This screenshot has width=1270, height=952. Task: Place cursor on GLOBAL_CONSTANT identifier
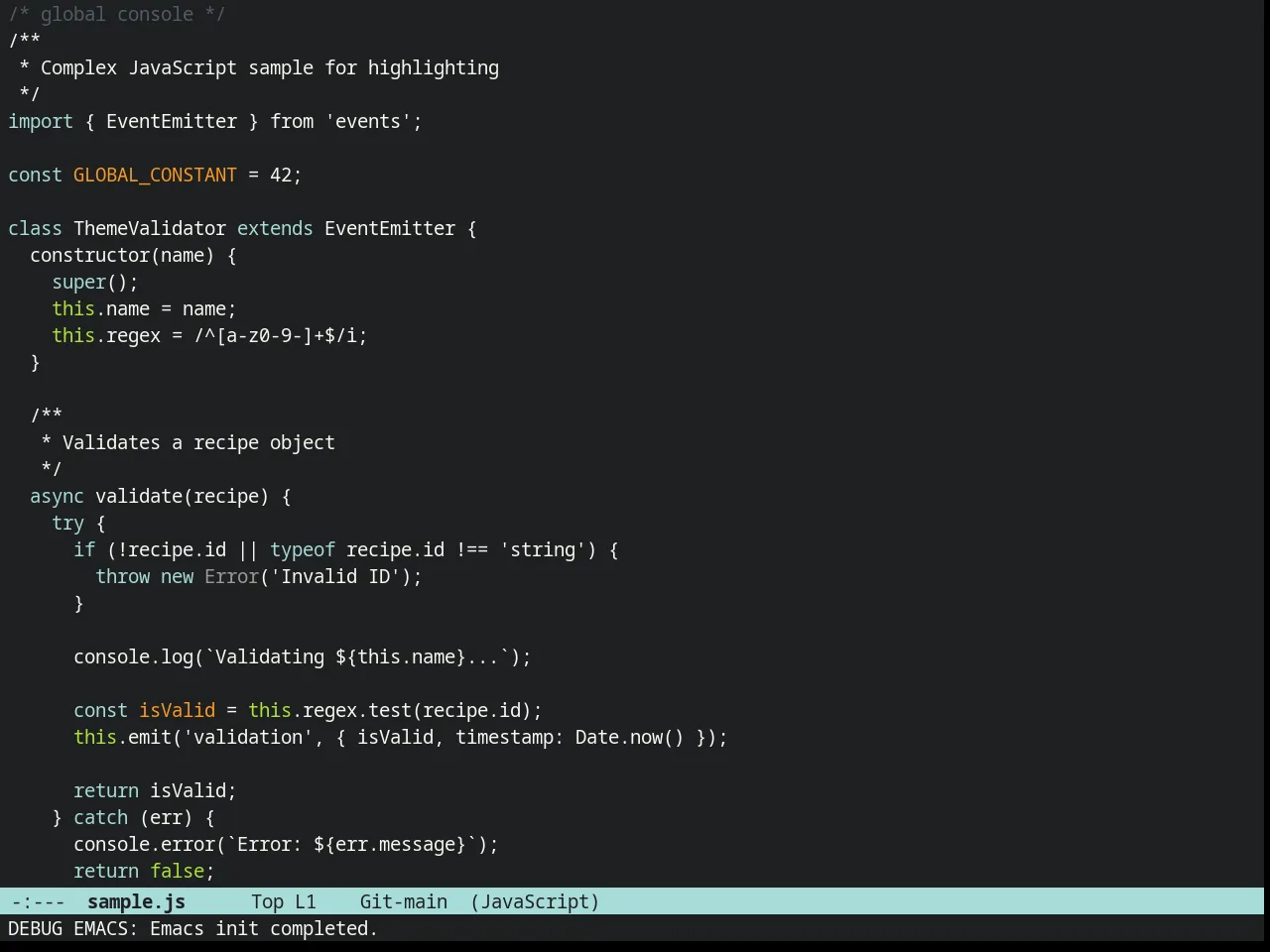(155, 175)
